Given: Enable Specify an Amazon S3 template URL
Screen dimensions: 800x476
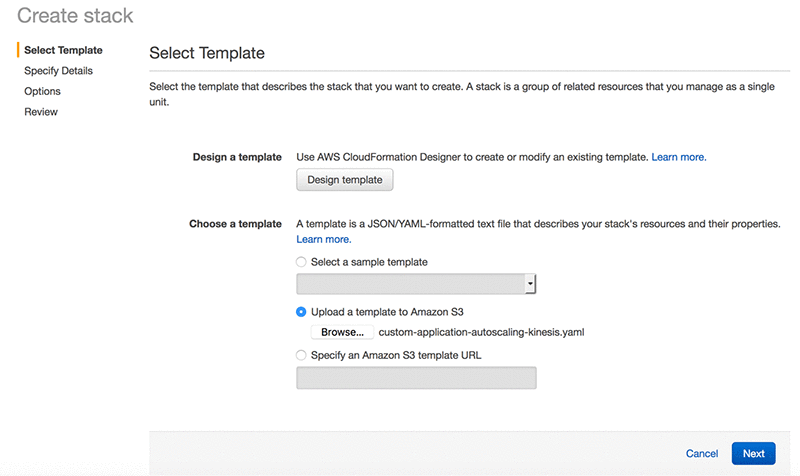Looking at the screenshot, I should pyautogui.click(x=302, y=354).
